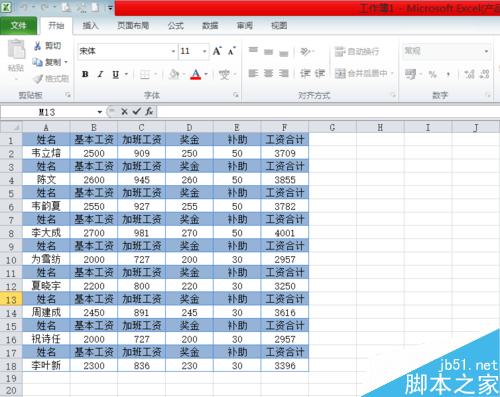Apply the red font color
This screenshot has height=397, width=500.
coord(196,74)
